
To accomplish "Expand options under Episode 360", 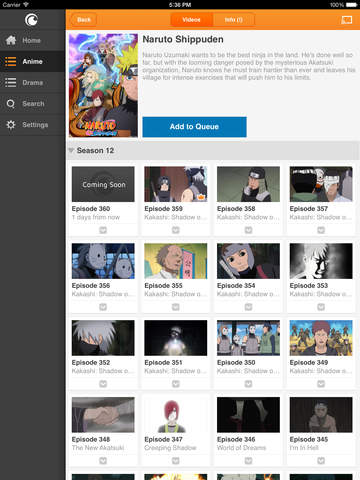I will tap(103, 230).
